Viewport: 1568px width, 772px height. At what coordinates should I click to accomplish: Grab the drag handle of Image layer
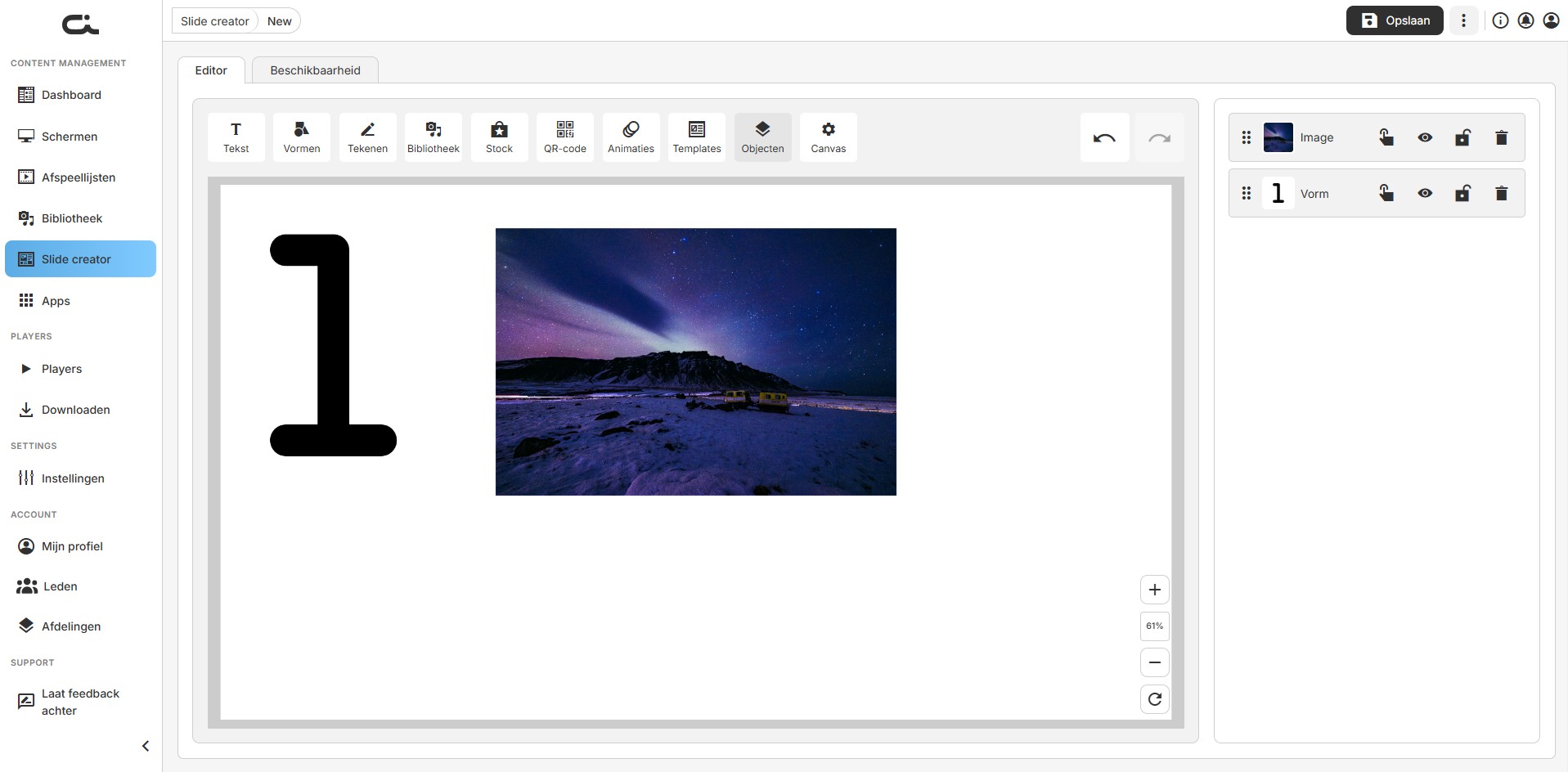coord(1246,137)
